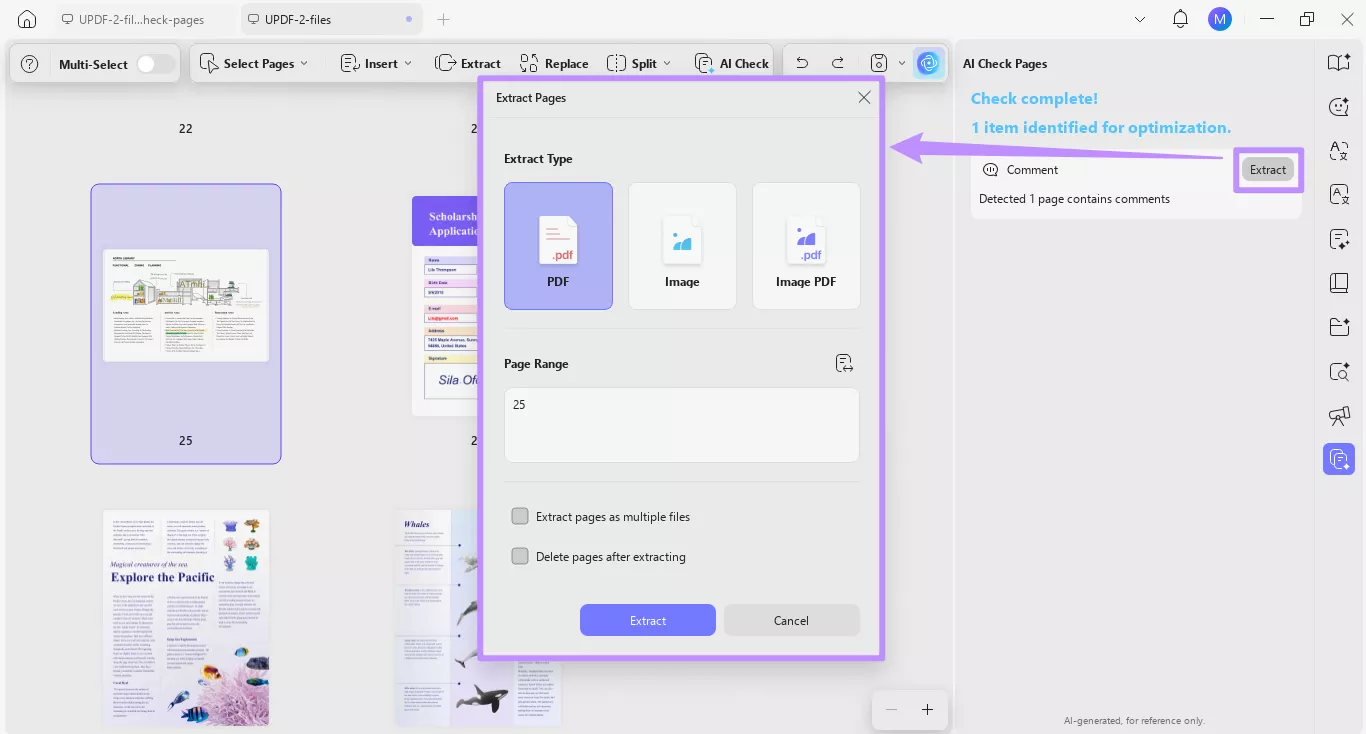Open the telescope icon in right sidebar

(1339, 415)
